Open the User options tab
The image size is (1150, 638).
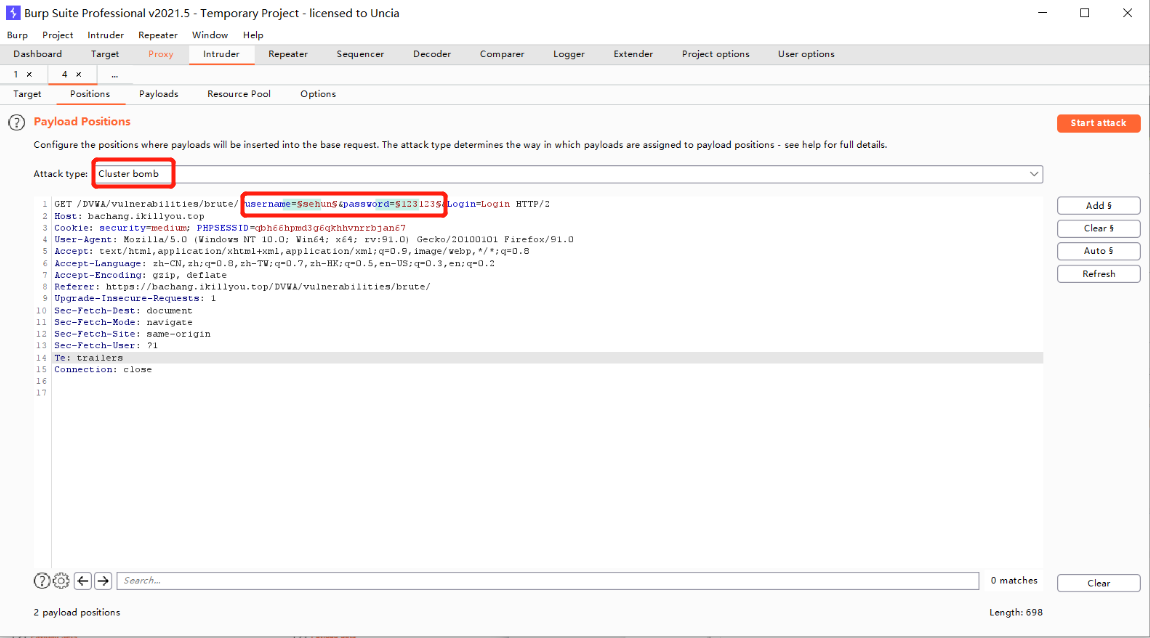pyautogui.click(x=806, y=54)
